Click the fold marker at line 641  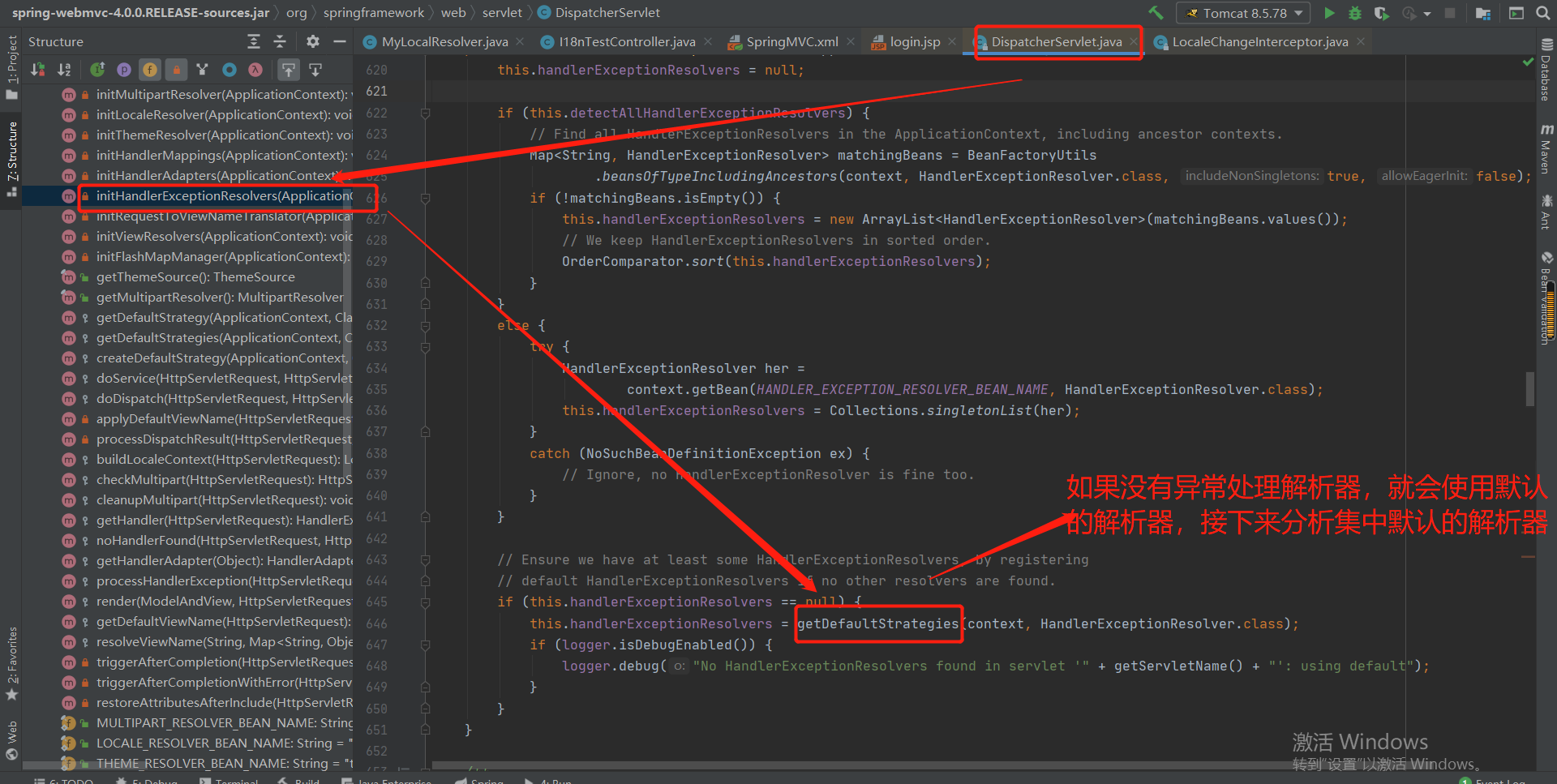425,517
